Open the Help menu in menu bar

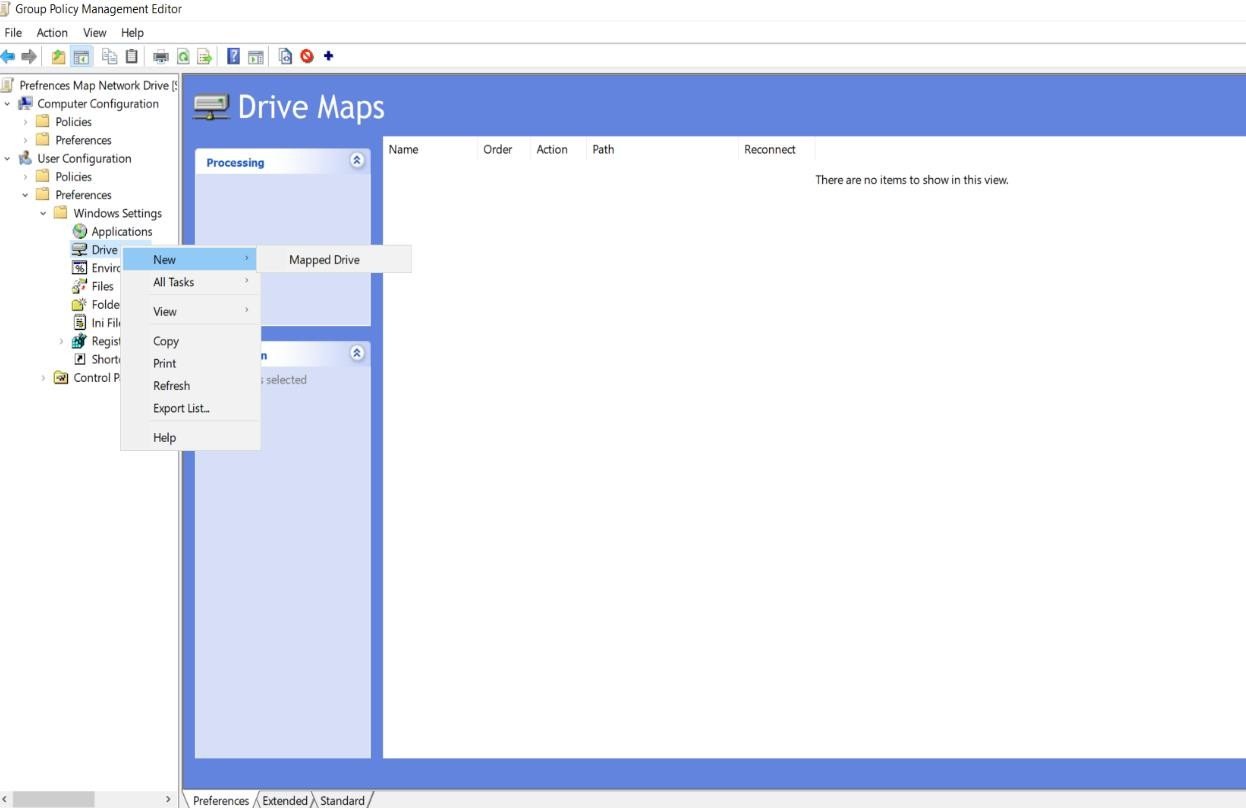132,33
